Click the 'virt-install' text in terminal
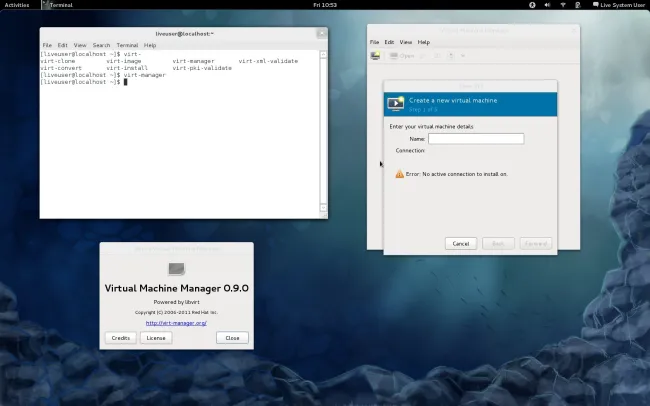Image resolution: width=650 pixels, height=406 pixels. [x=127, y=68]
